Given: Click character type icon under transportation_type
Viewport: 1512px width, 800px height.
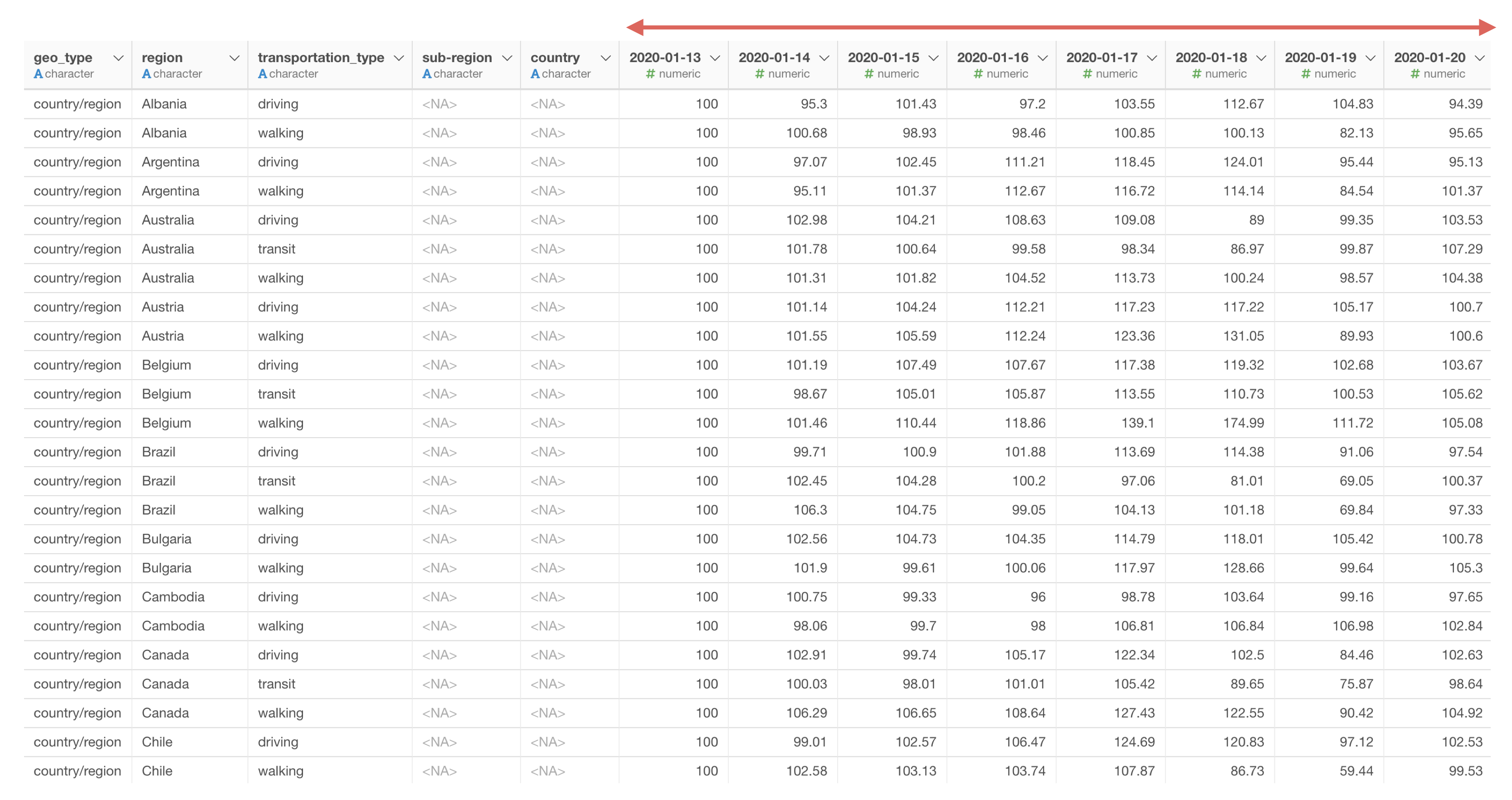Looking at the screenshot, I should click(x=263, y=74).
